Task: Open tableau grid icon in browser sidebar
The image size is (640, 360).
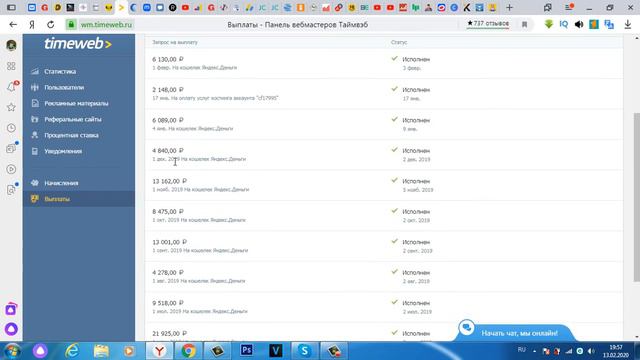Action: pyautogui.click(x=11, y=66)
